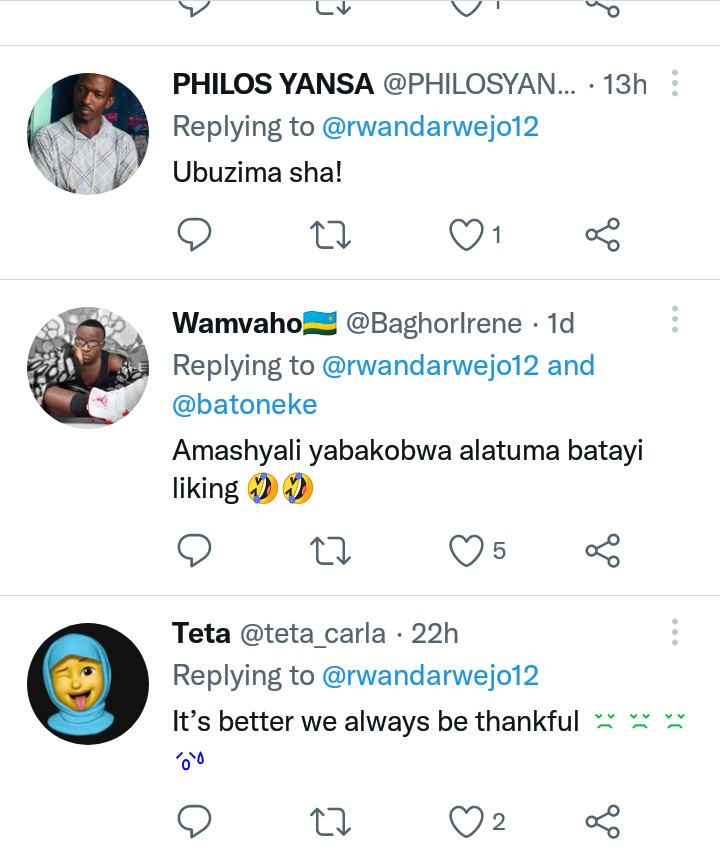Like the "Ubuzima sha!" tweet
This screenshot has height=864, width=720.
coord(465,235)
